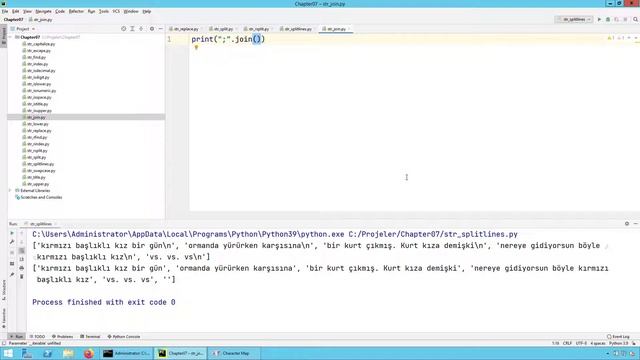
Task: Toggle the Favorites side tool tab
Action: [4, 318]
